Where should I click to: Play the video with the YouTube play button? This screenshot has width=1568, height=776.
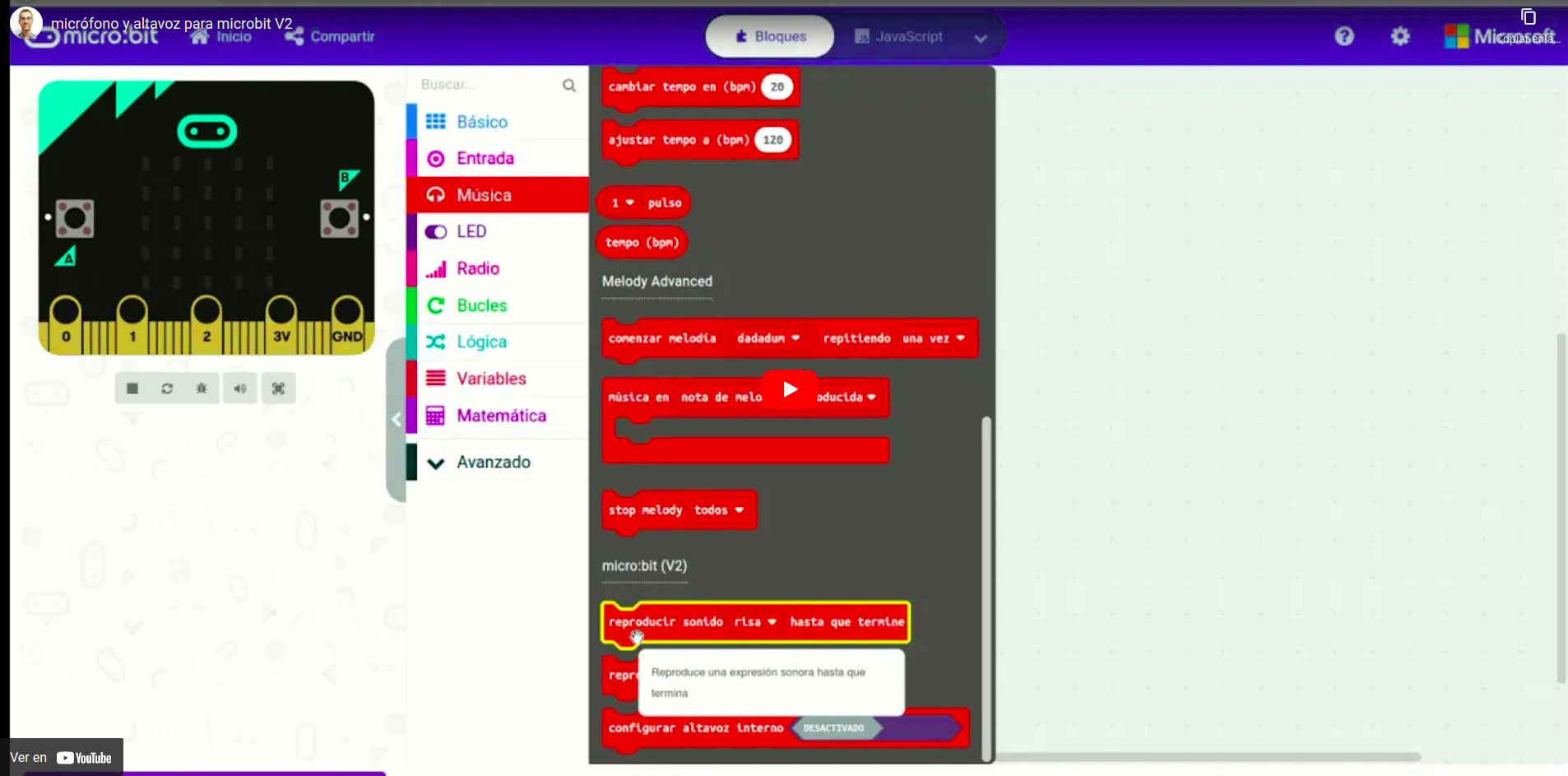point(789,389)
